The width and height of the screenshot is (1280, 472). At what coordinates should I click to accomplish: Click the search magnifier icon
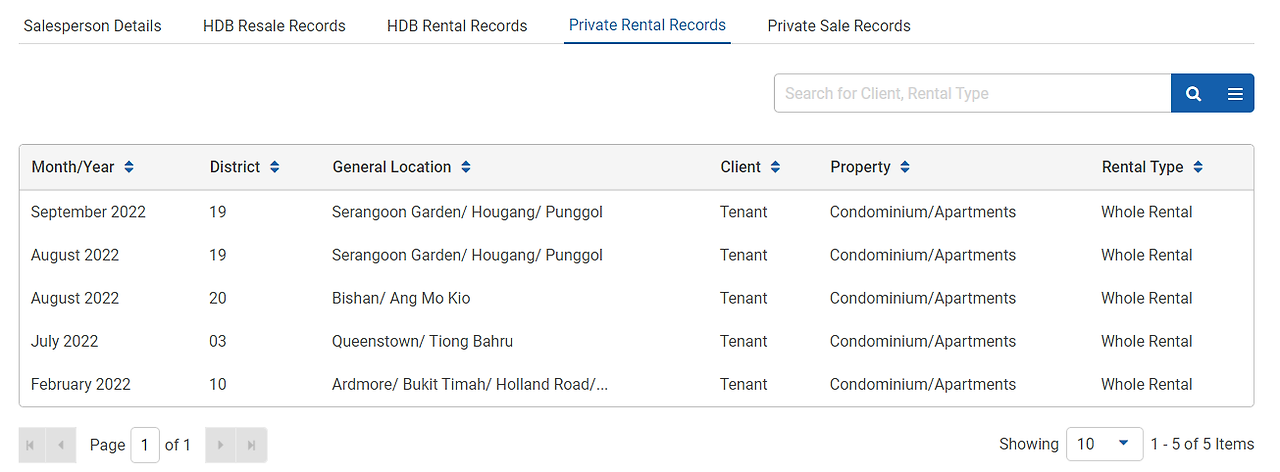(1193, 94)
